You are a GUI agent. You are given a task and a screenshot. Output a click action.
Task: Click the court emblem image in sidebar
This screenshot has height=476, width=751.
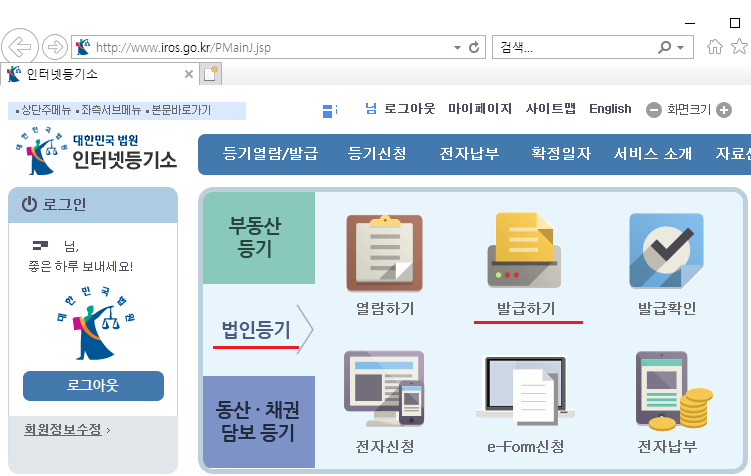pos(96,324)
